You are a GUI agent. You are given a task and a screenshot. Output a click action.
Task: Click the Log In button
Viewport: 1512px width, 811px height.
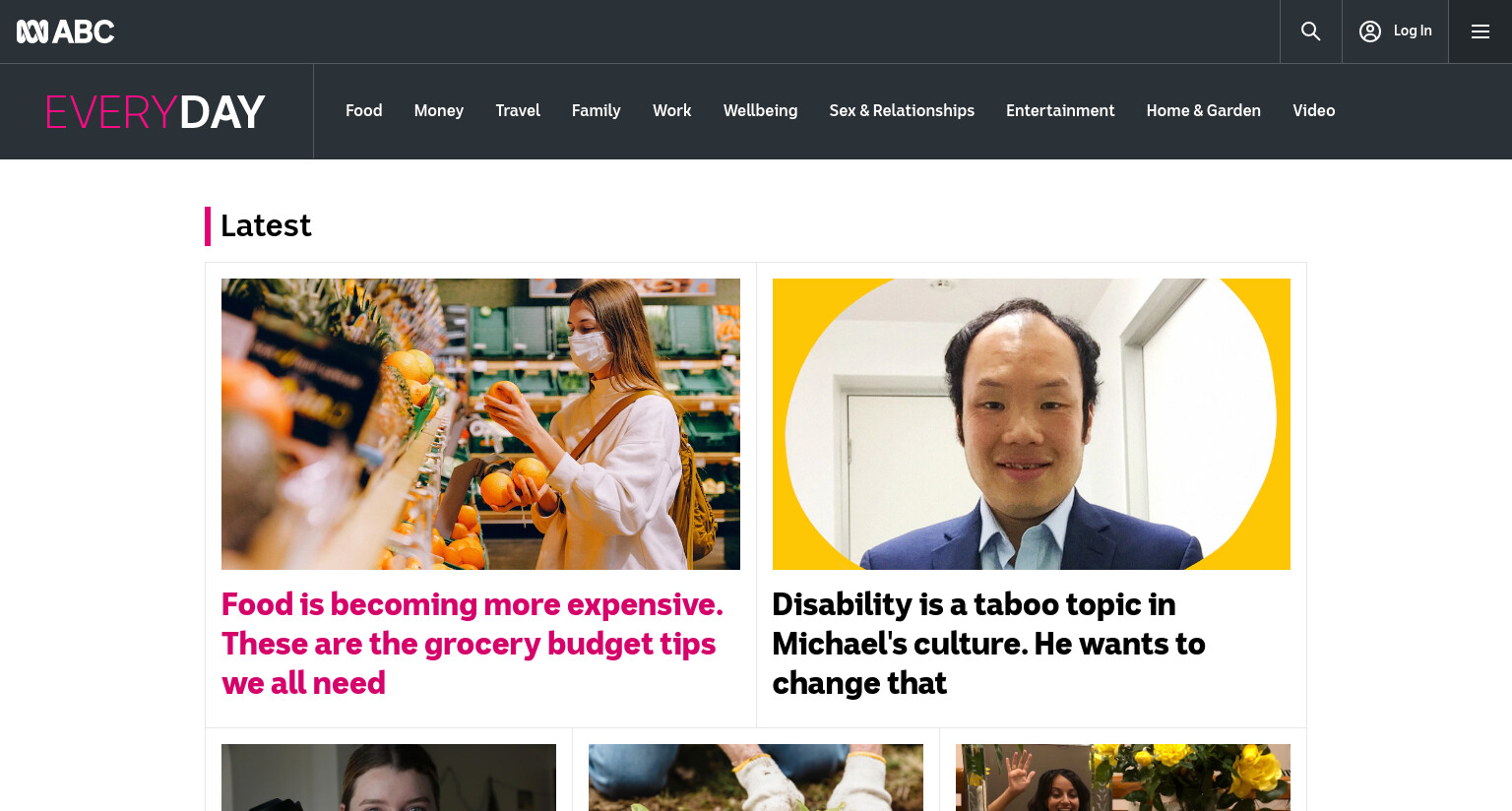tap(1395, 31)
